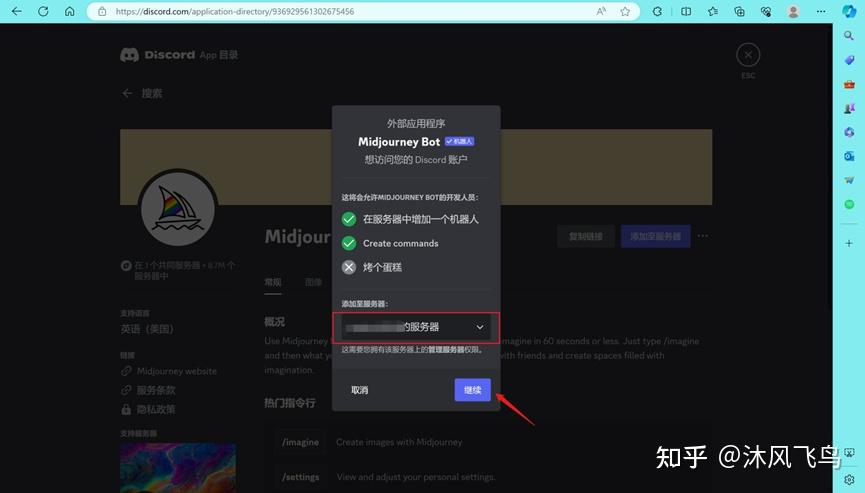Click the 热门指令行 heading
Image resolution: width=865 pixels, height=493 pixels.
pos(290,403)
